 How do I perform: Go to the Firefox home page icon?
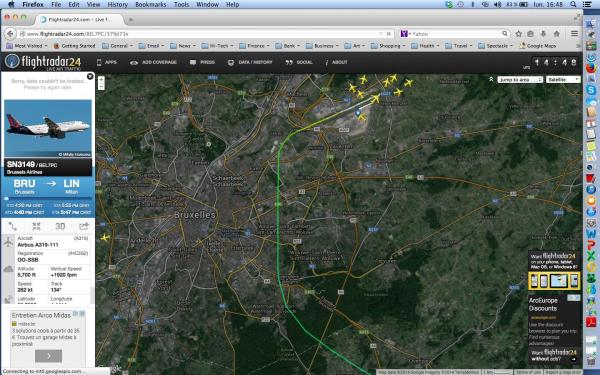coord(556,34)
